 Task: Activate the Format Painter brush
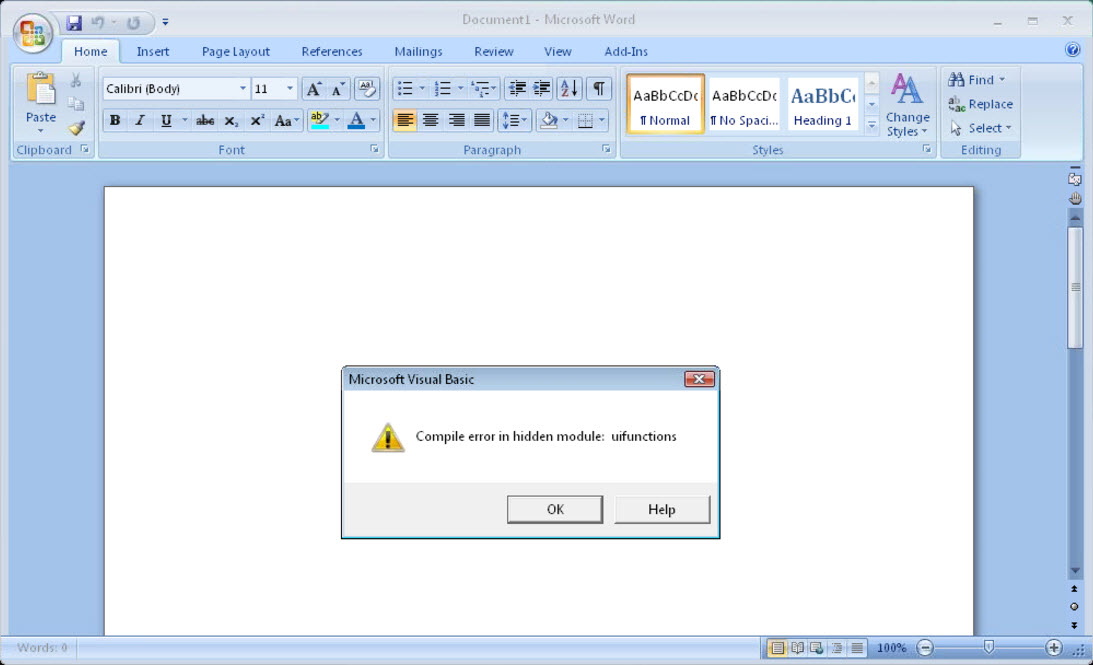point(76,128)
